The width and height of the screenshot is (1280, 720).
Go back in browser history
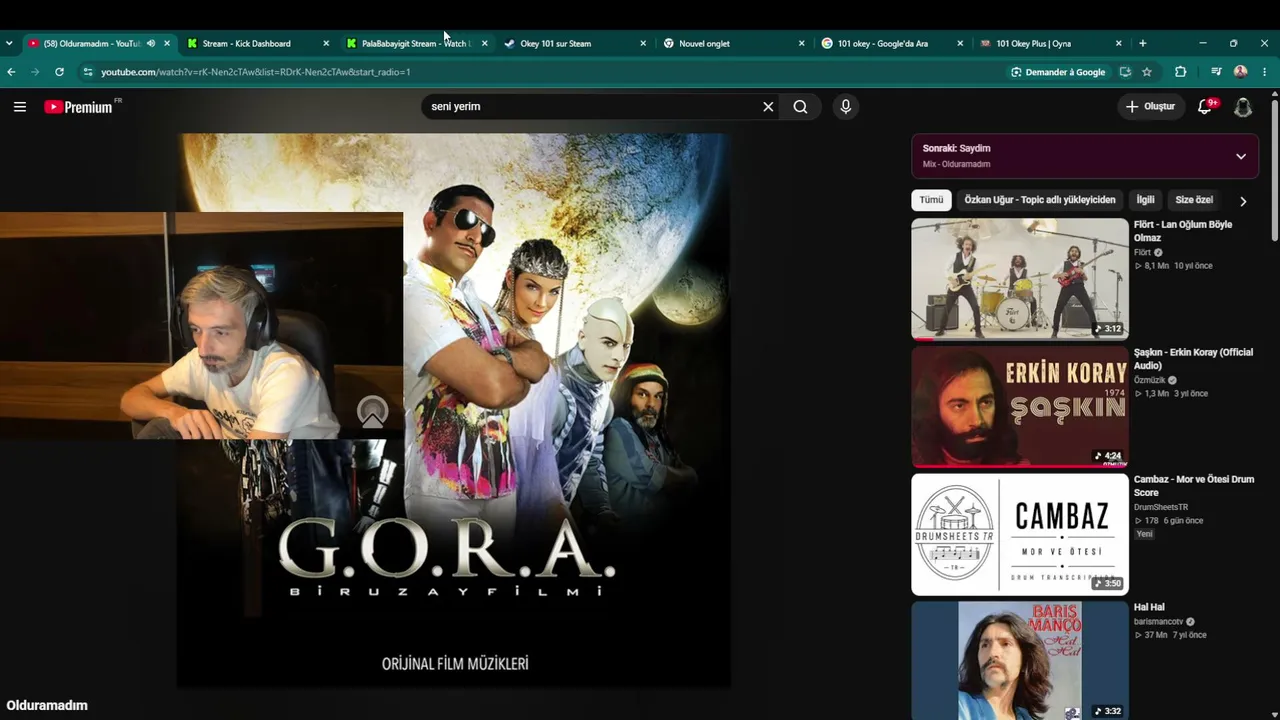[11, 72]
